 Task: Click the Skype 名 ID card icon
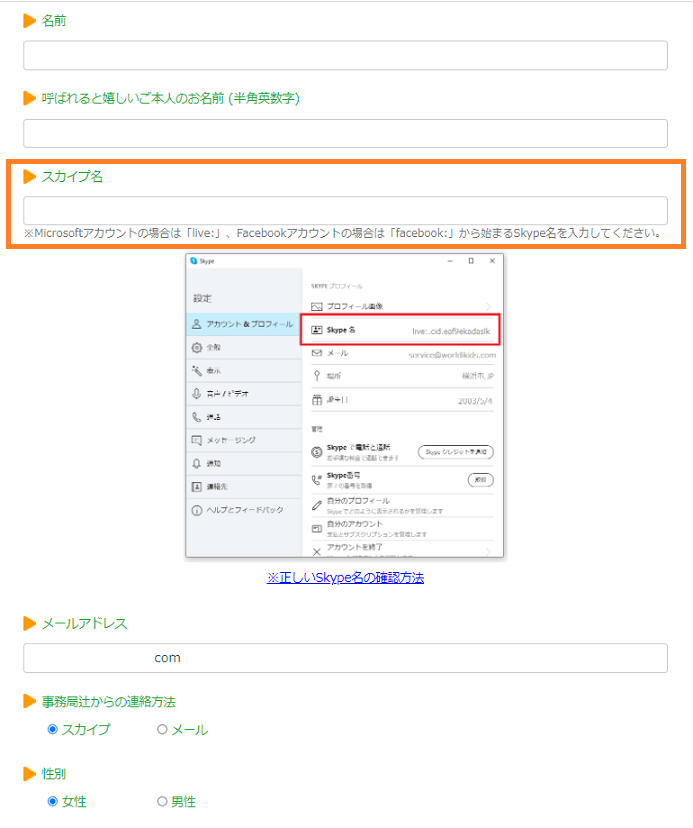pyautogui.click(x=317, y=330)
